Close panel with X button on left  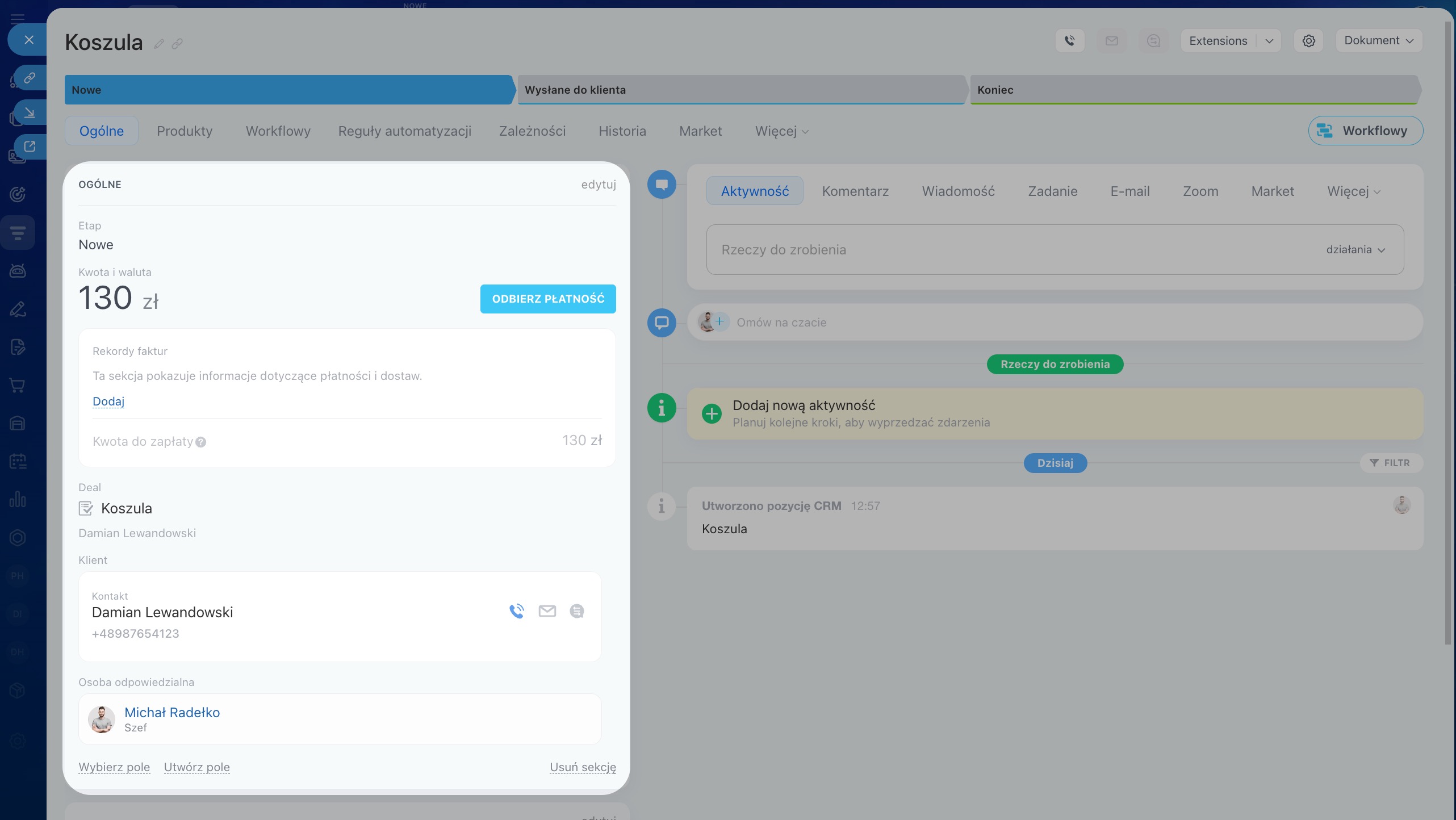(29, 40)
